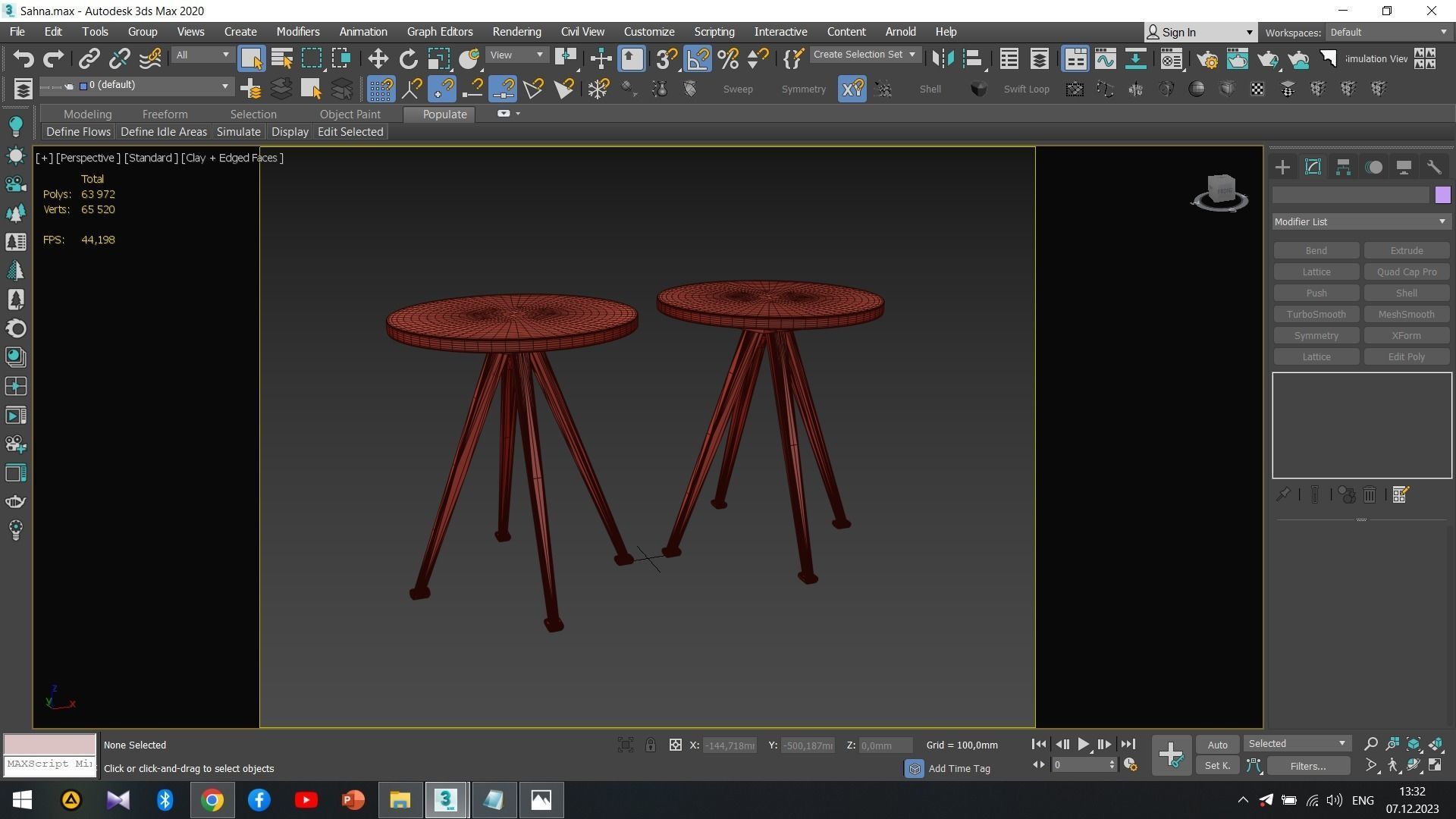Open the Render Setup teapot icon
The width and height of the screenshot is (1456, 819).
[1207, 58]
